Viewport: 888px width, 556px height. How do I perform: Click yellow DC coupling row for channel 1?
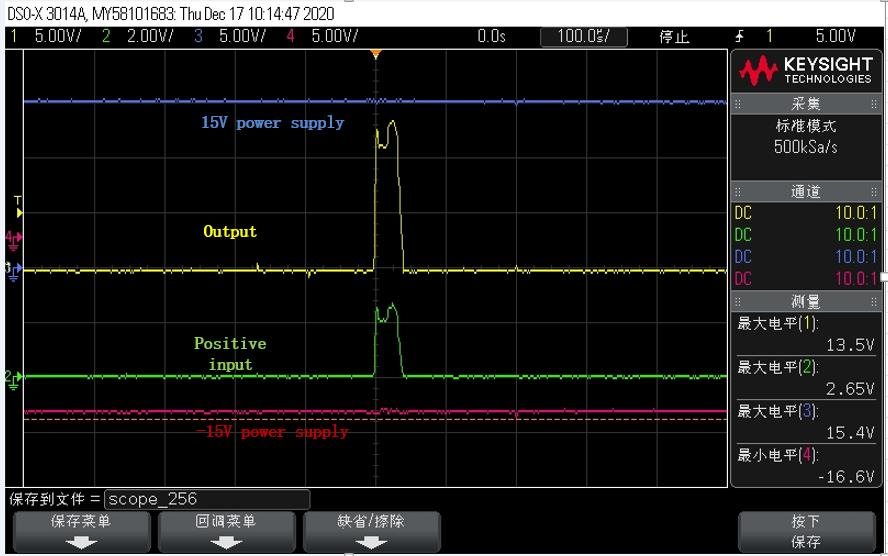tap(805, 213)
